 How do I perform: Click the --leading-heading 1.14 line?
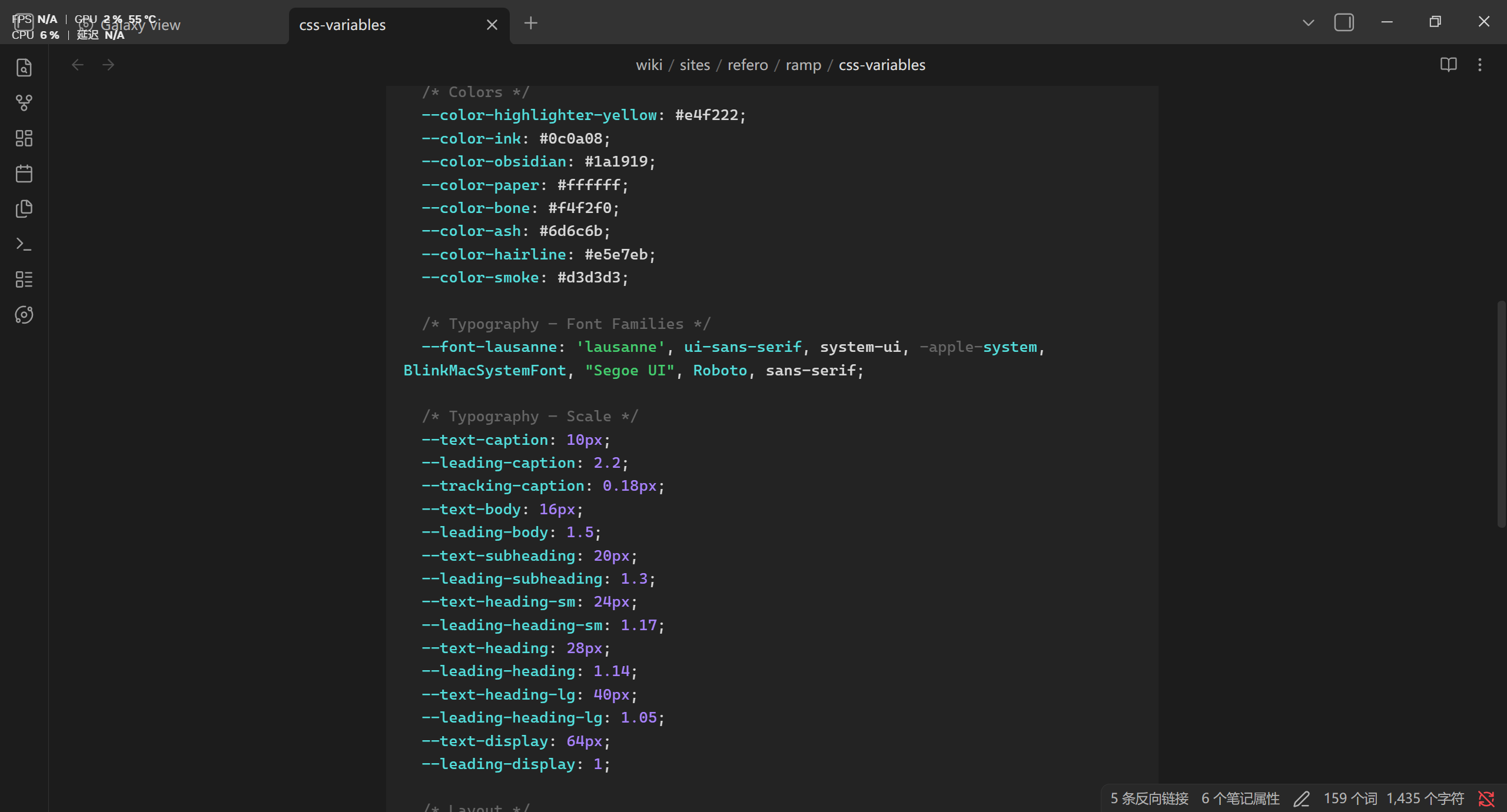[x=529, y=671]
